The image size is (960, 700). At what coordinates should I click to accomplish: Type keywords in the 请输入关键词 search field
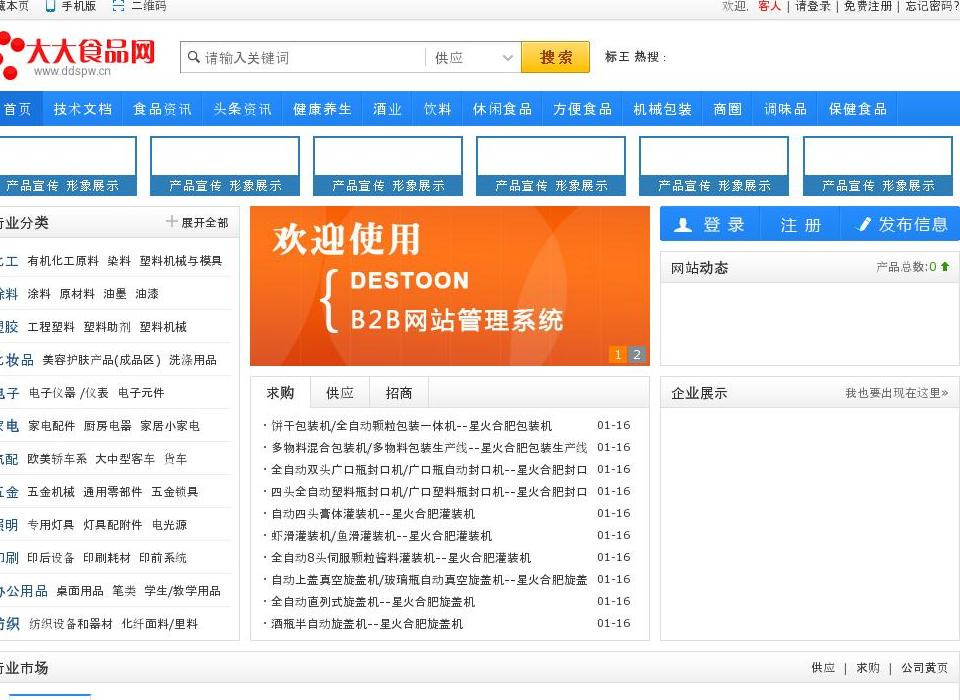[x=302, y=58]
